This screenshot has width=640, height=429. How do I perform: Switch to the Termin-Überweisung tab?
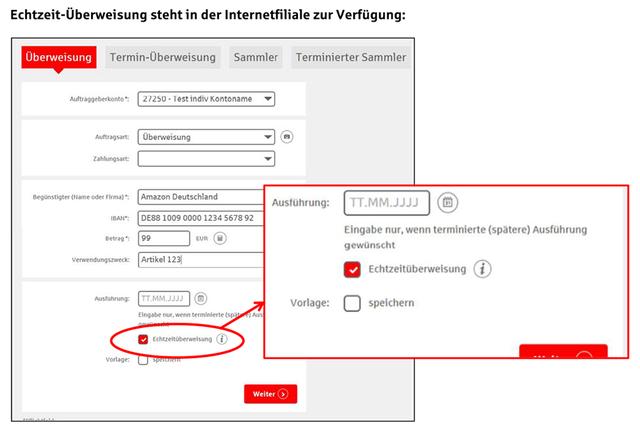point(162,57)
